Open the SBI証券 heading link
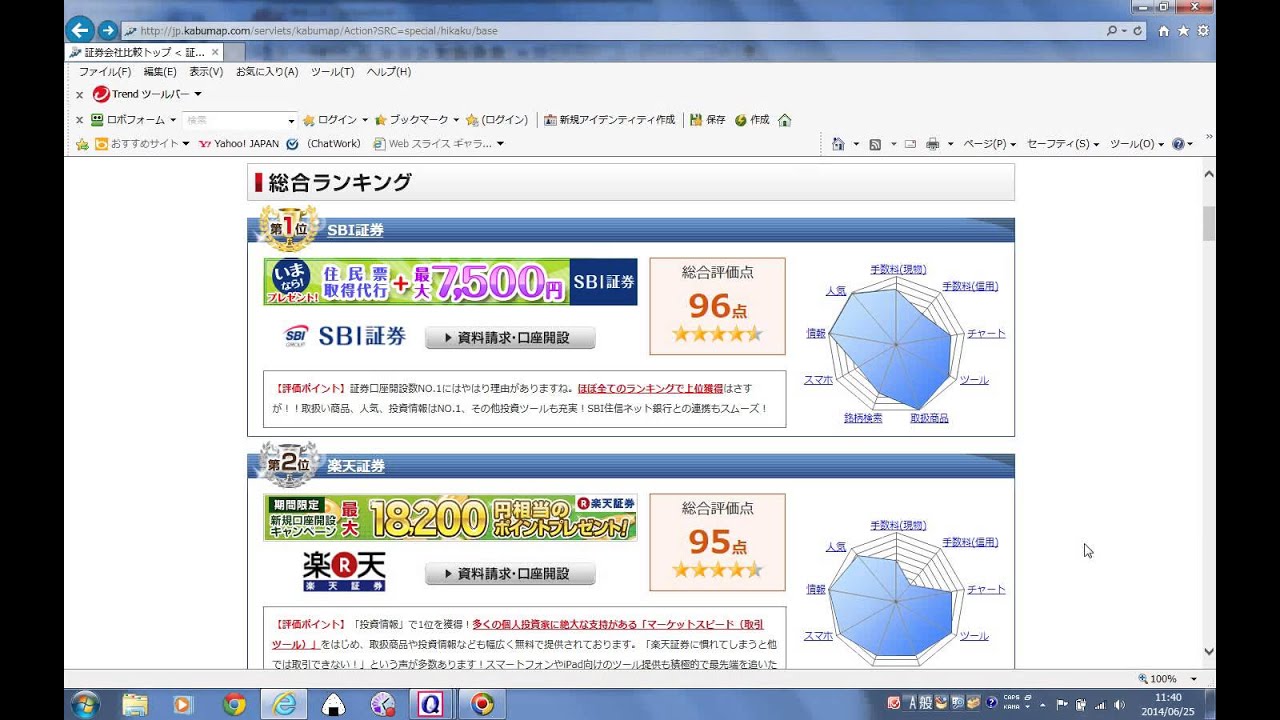 click(355, 230)
